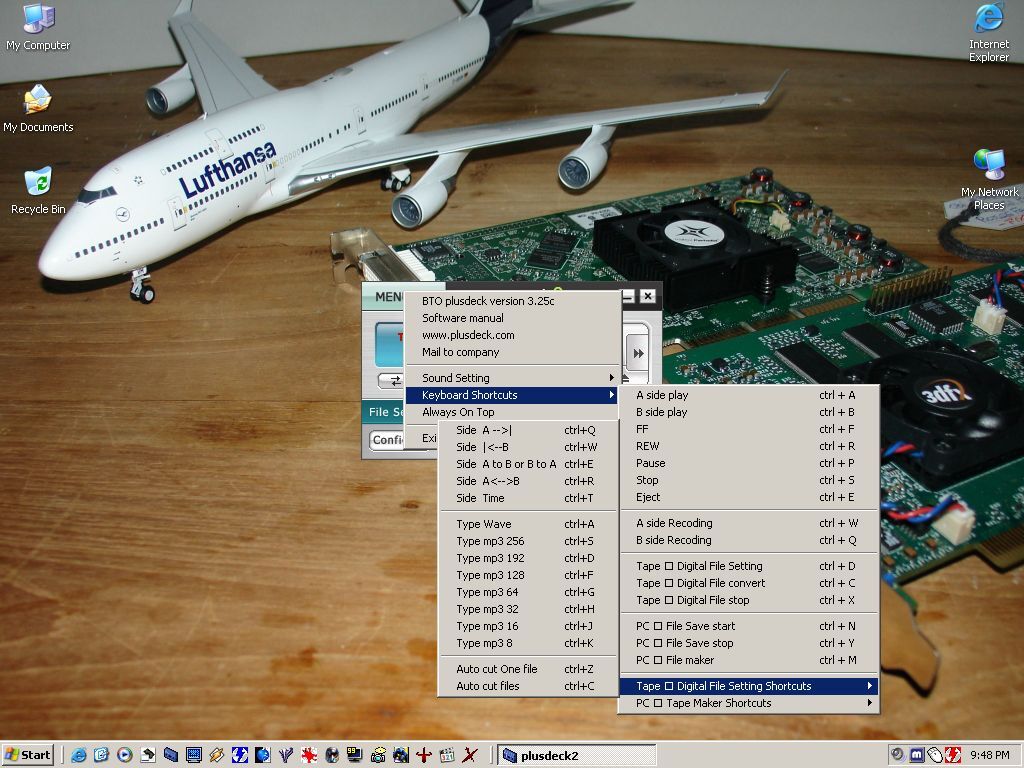The image size is (1024, 768).
Task: Click the 9:48 PM system clock
Action: tap(990, 755)
